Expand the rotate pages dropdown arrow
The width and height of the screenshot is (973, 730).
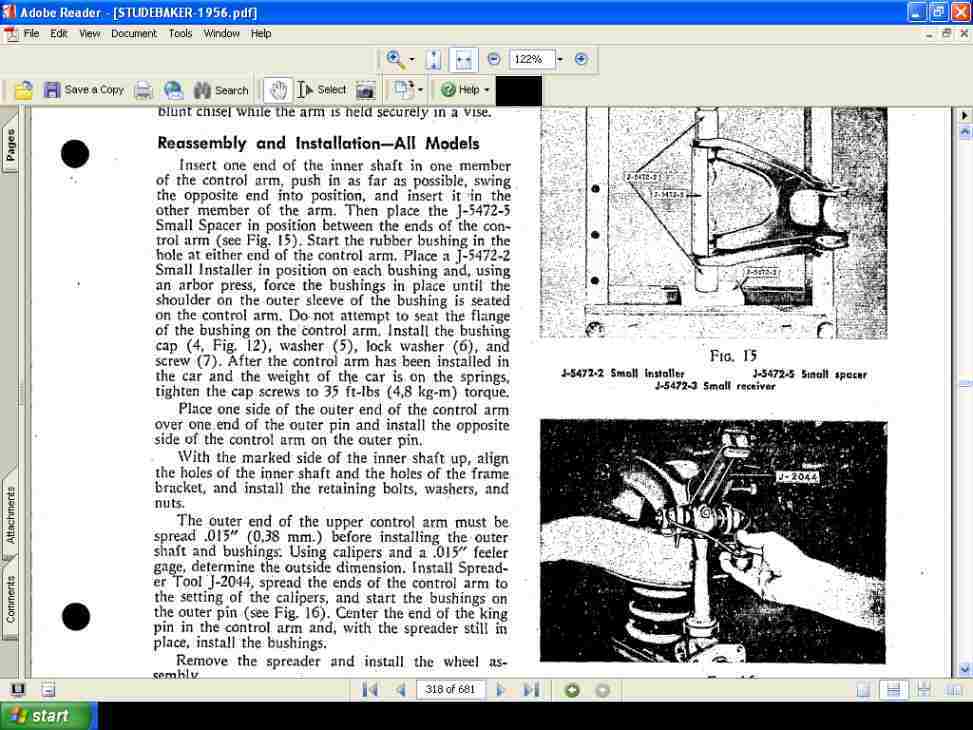[x=421, y=91]
